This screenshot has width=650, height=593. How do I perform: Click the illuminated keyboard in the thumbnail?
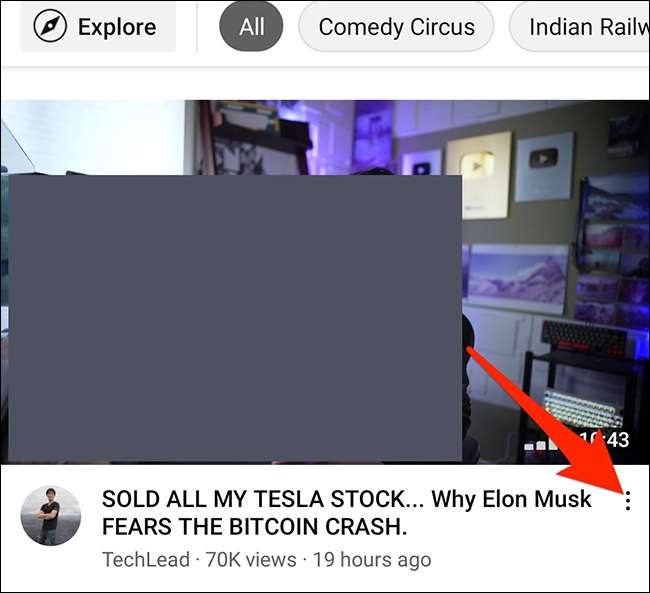click(583, 407)
